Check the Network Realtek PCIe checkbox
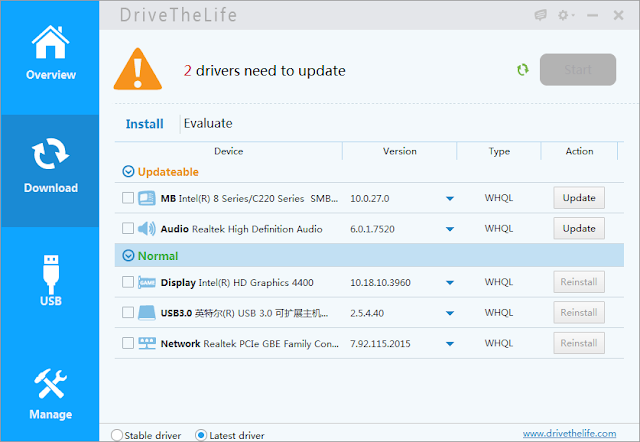Screen dimensions: 640x442 coord(128,343)
